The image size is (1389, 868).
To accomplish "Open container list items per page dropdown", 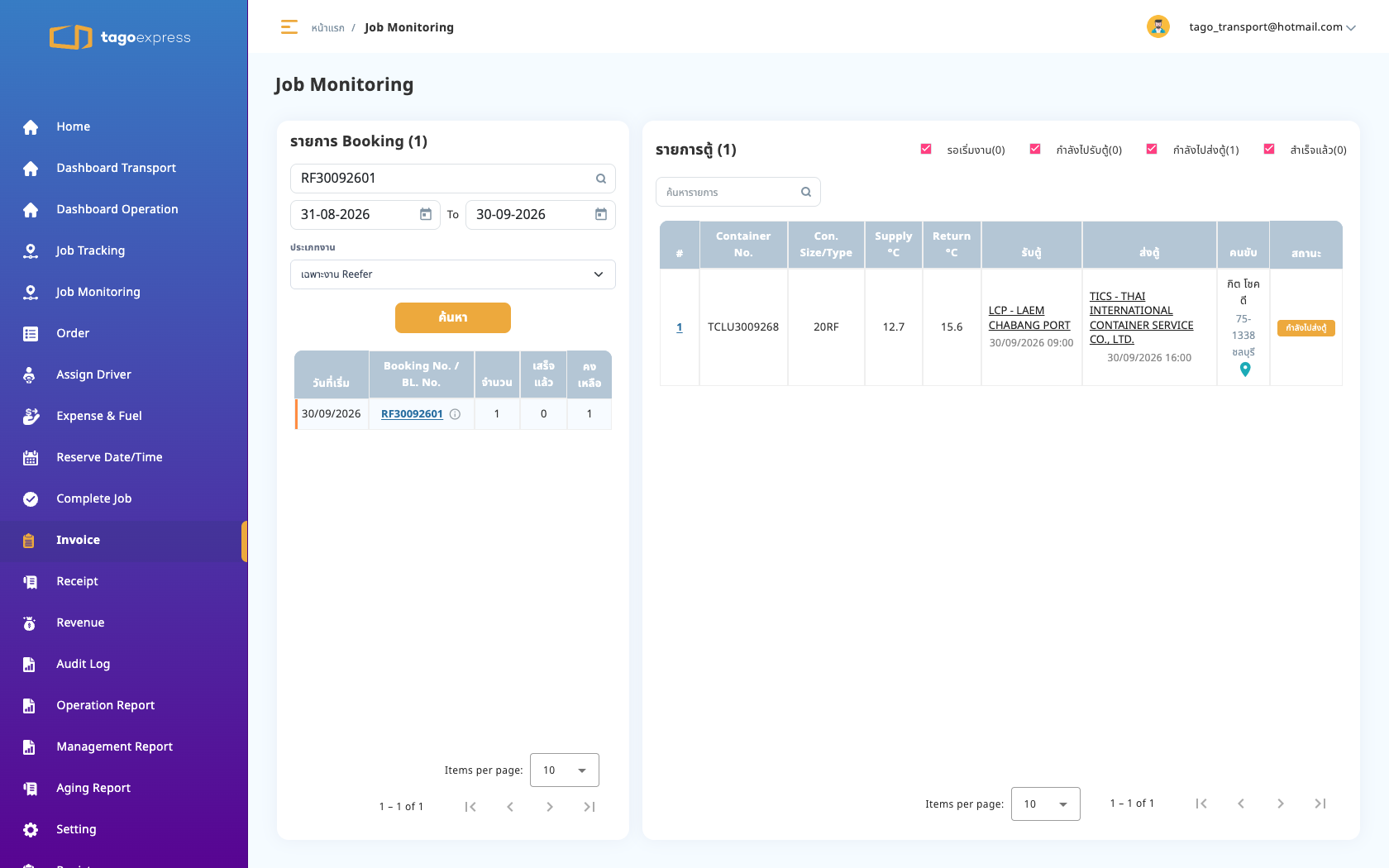I will (x=1046, y=804).
